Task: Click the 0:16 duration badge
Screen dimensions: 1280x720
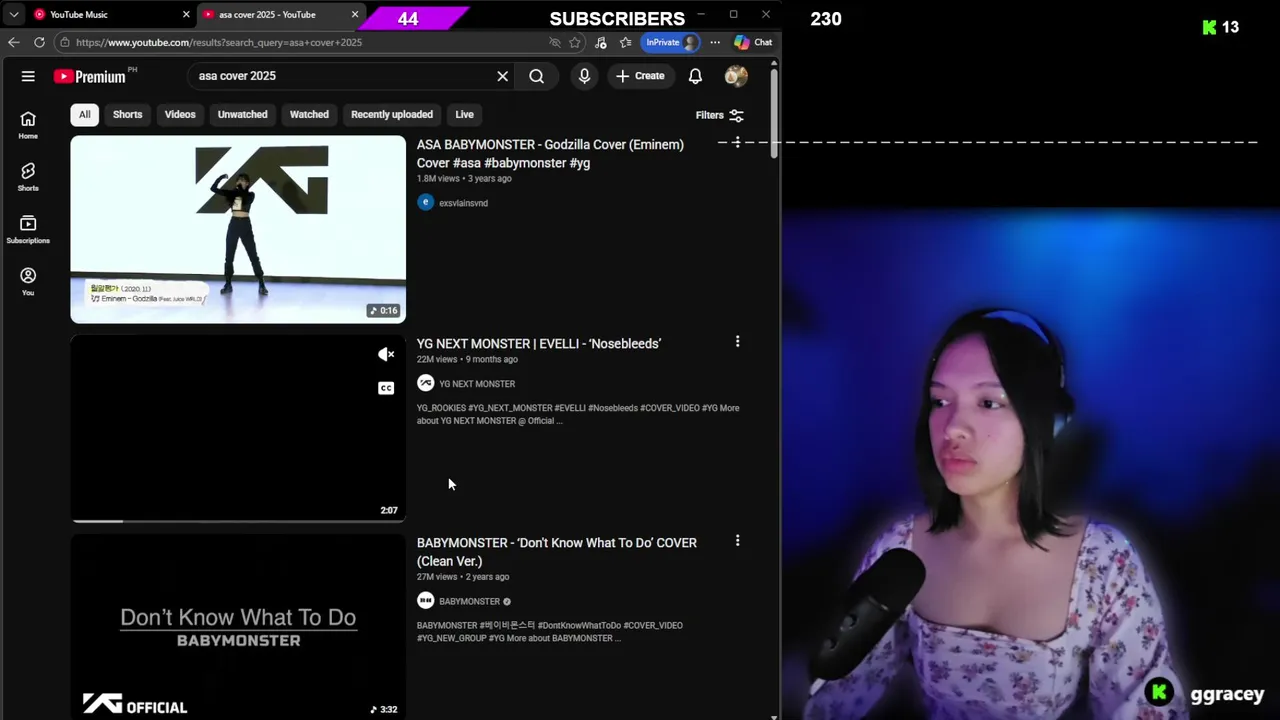Action: 384,311
